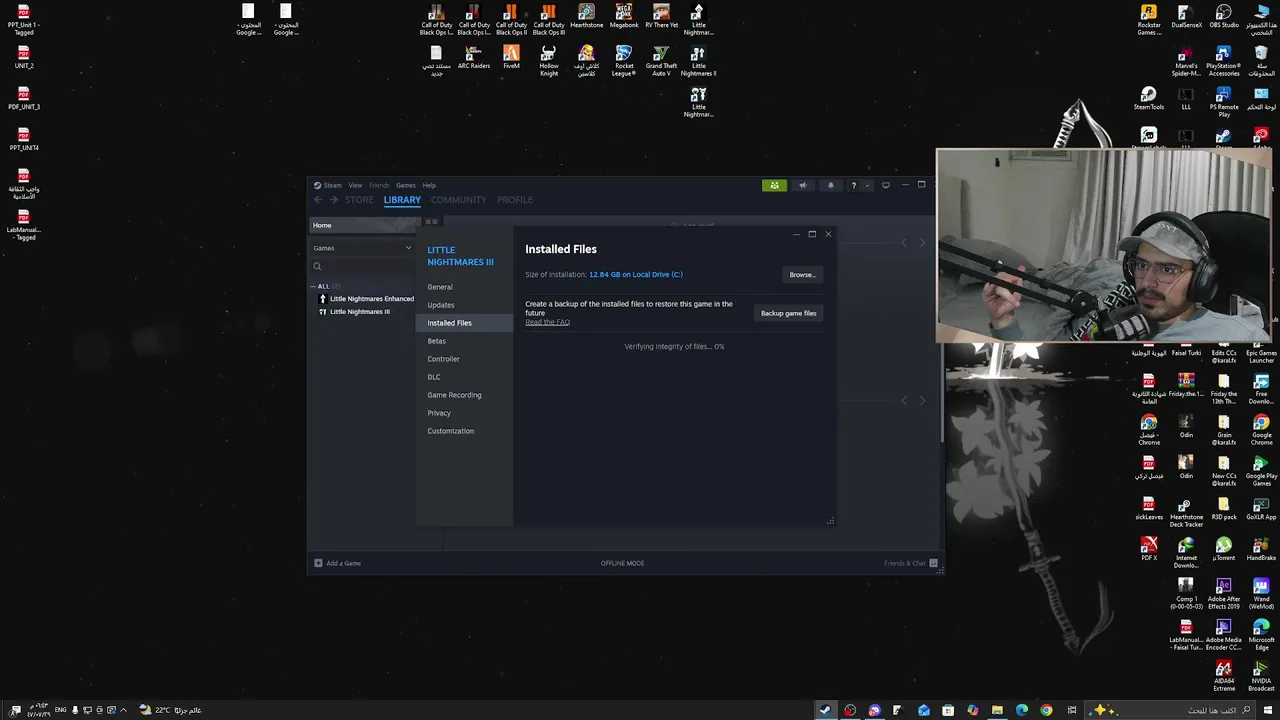Open ARC Raiders desktop shortcut
This screenshot has width=1280, height=720.
[474, 57]
